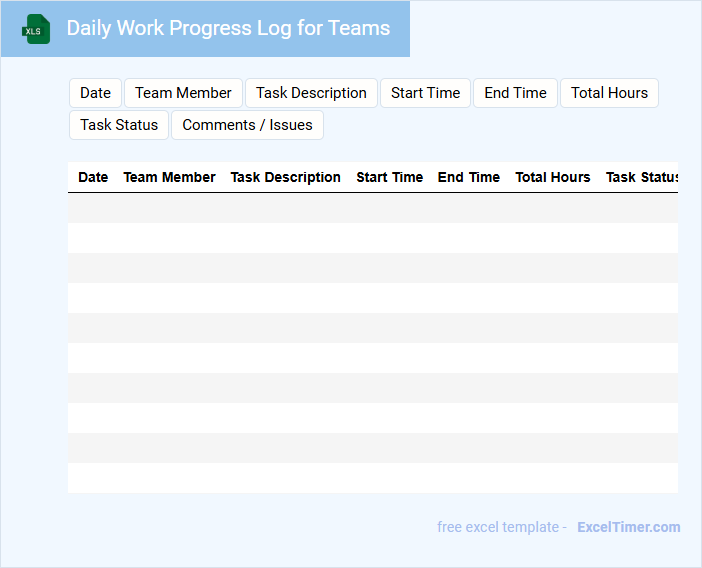Click the green XLS file icon
The height and width of the screenshot is (568, 702).
click(x=36, y=29)
